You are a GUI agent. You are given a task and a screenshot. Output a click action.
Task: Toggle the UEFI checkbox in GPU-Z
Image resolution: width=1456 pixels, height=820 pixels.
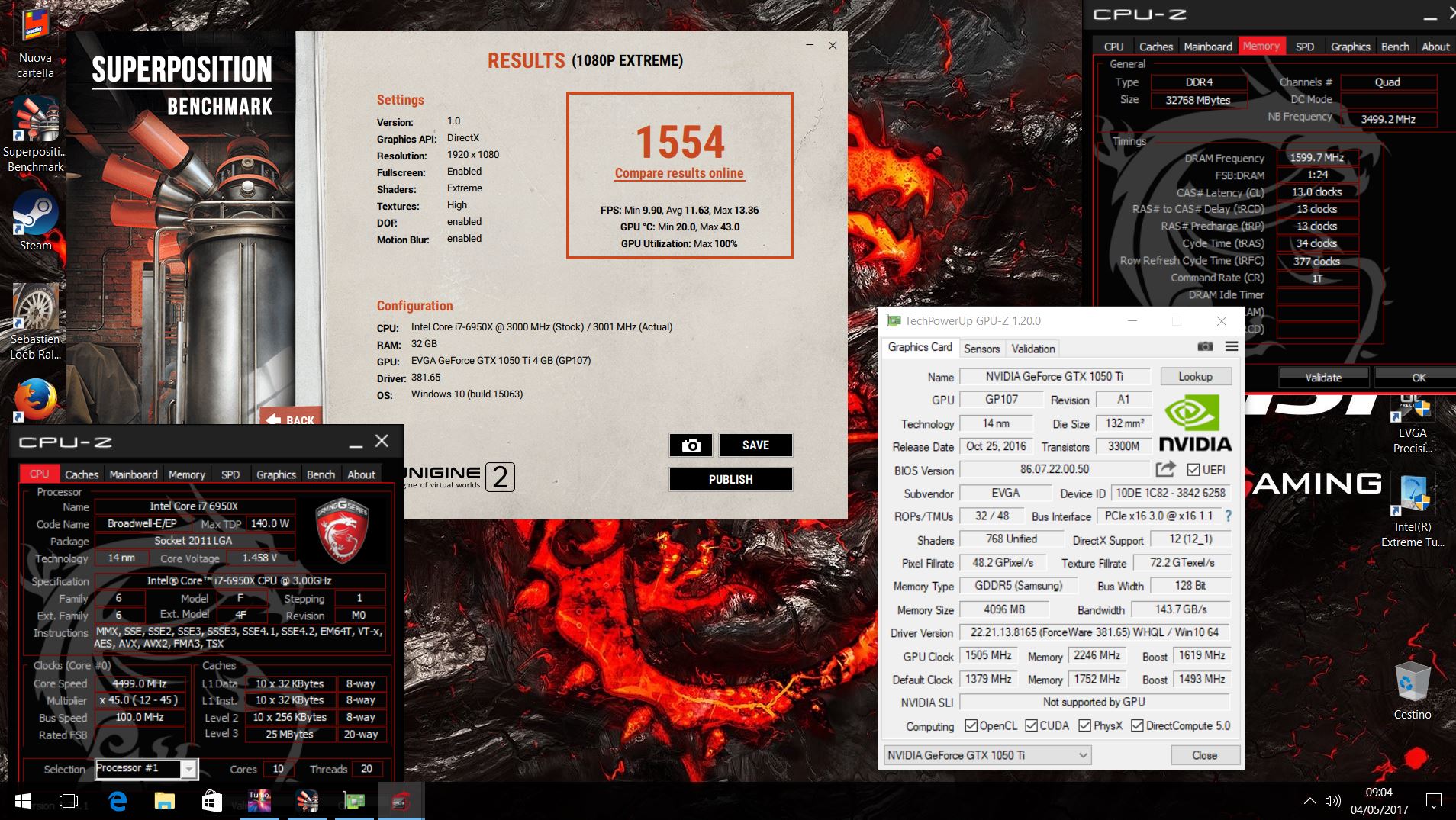click(x=1193, y=469)
